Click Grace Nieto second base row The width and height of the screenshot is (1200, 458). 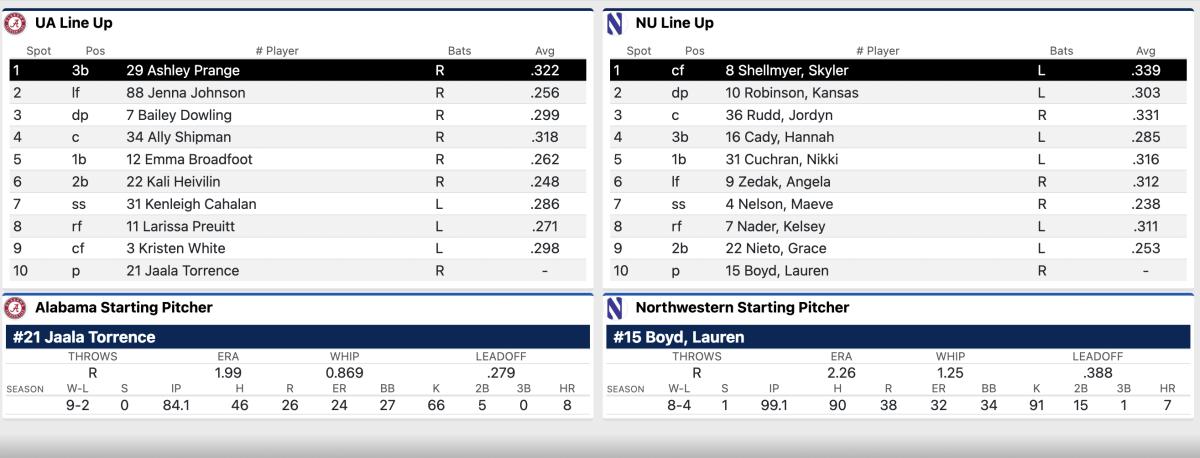[x=899, y=248]
